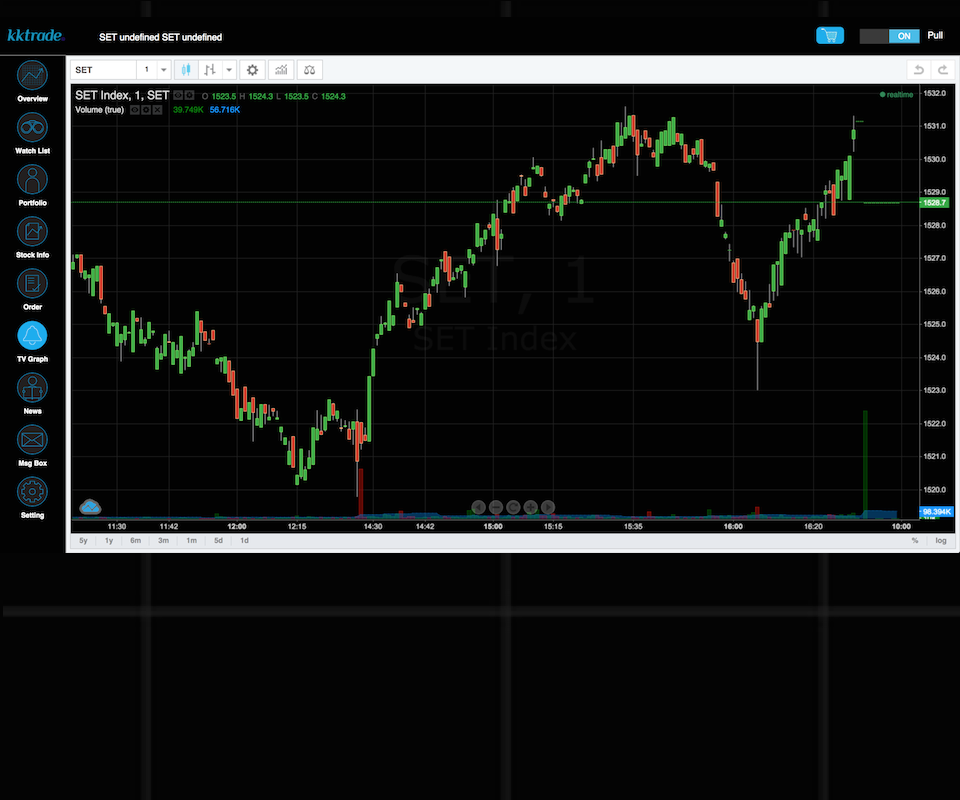Click the volume value 56.716K
This screenshot has width=960, height=800.
[x=225, y=110]
